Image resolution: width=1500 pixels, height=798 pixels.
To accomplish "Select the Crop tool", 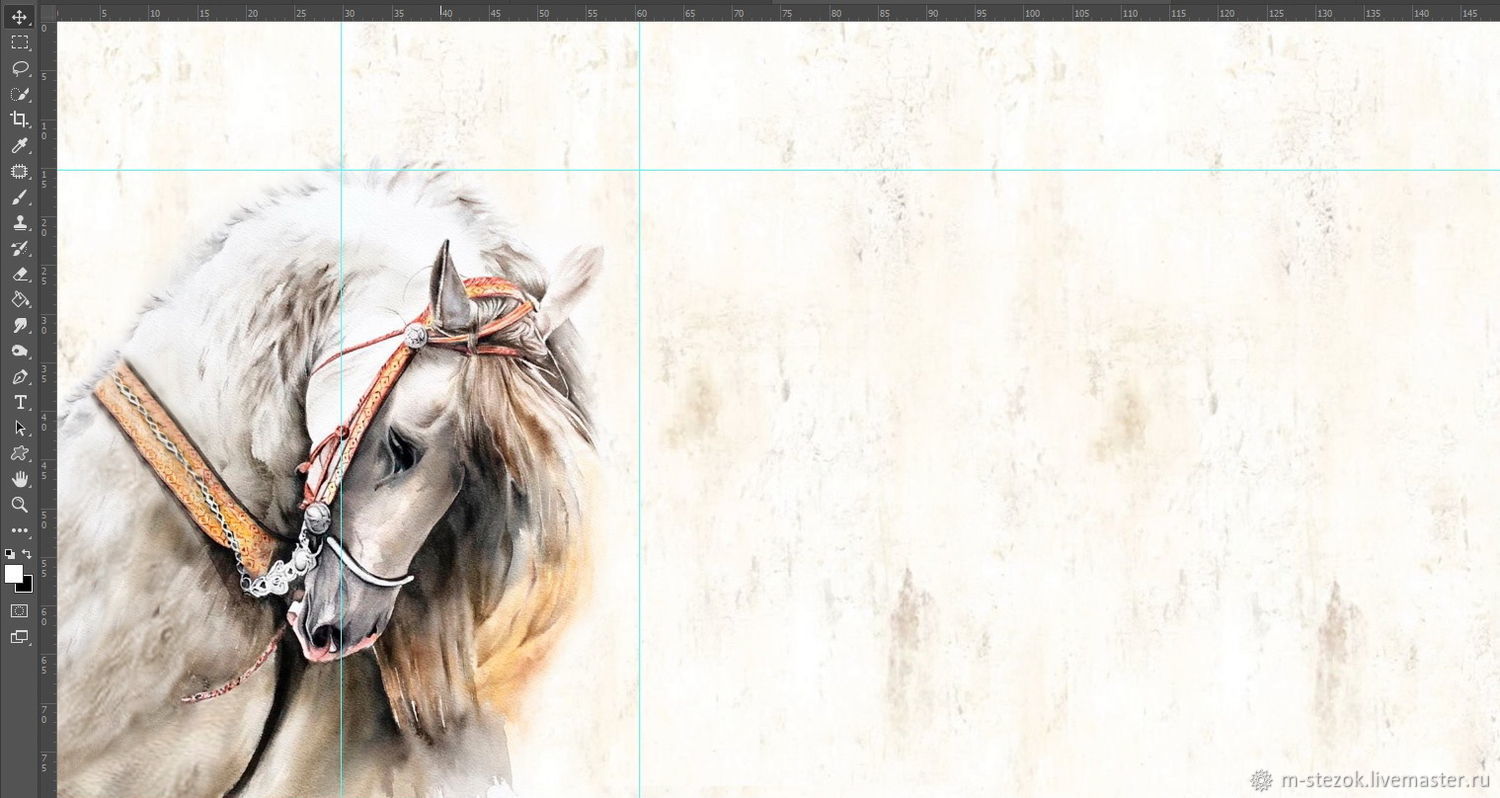I will [x=19, y=120].
